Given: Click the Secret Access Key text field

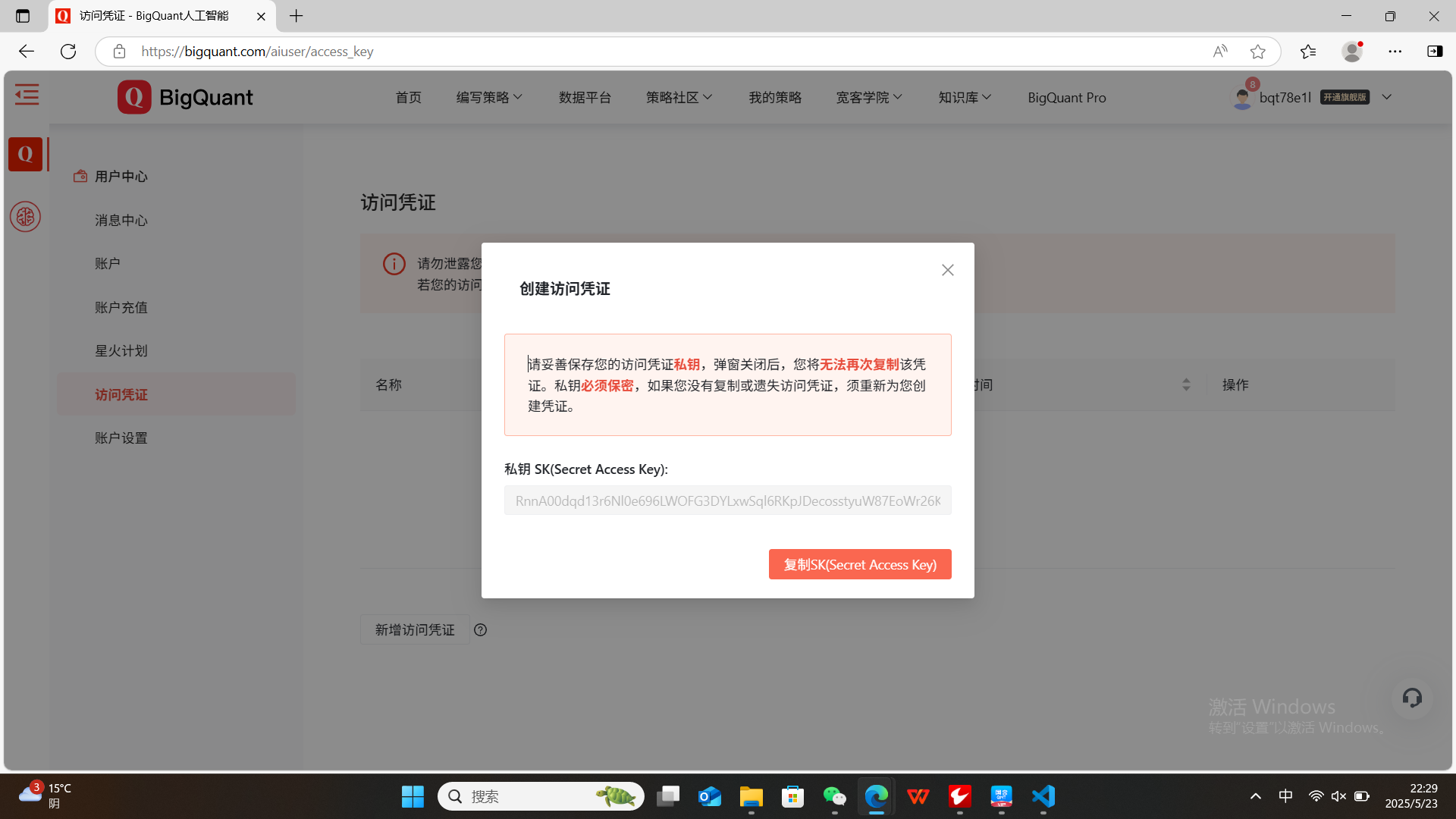Looking at the screenshot, I should pos(727,500).
